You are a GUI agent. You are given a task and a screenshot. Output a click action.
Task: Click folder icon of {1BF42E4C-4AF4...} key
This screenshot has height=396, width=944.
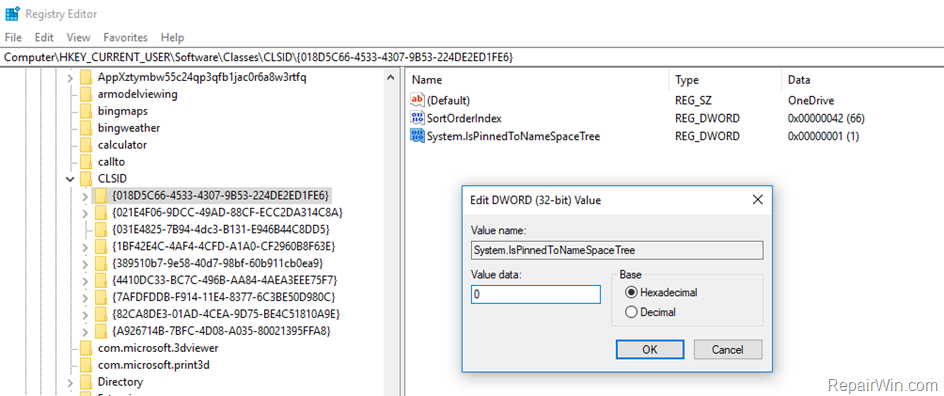tap(101, 246)
